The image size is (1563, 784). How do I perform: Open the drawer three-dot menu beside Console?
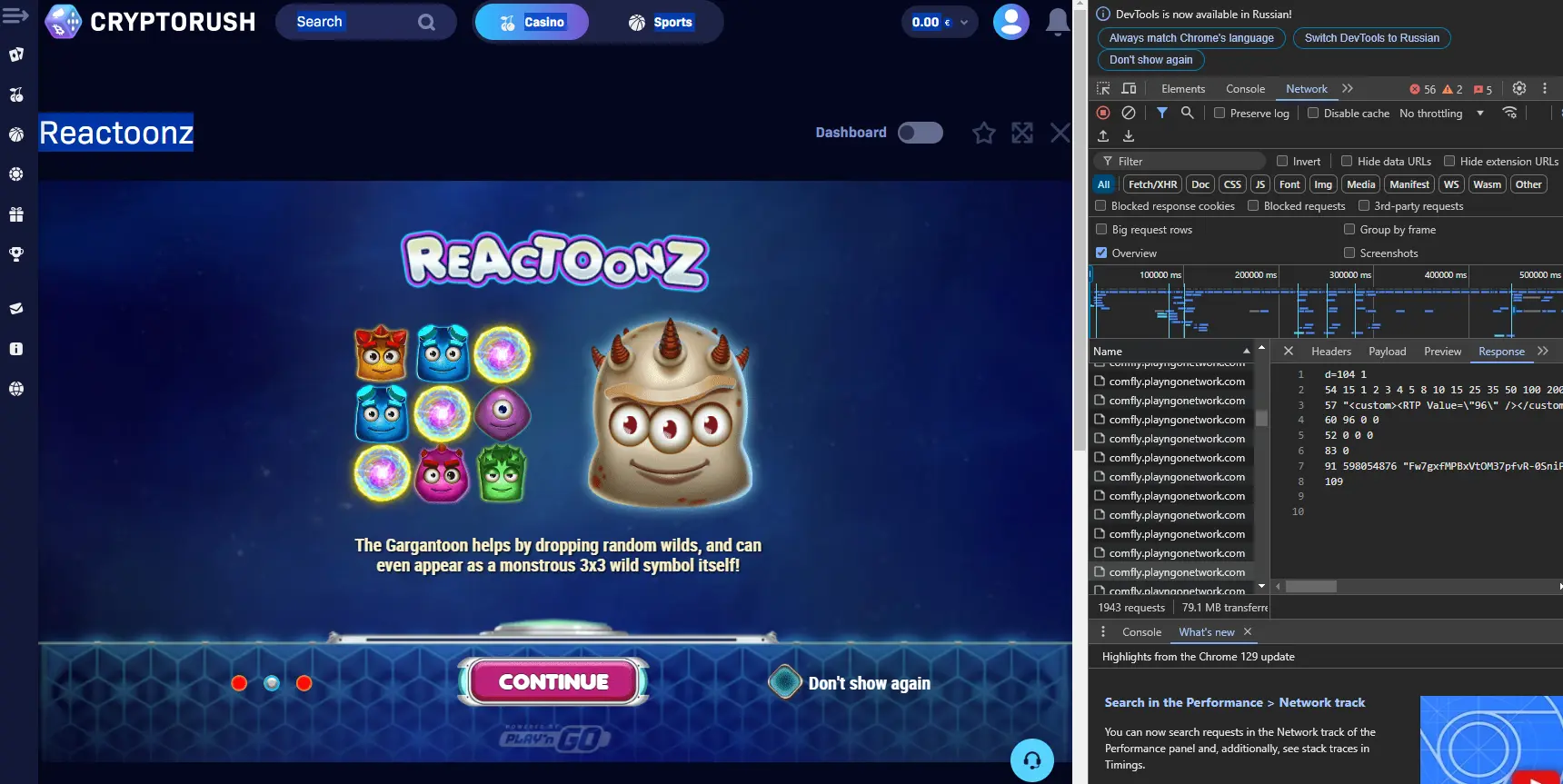pos(1103,631)
